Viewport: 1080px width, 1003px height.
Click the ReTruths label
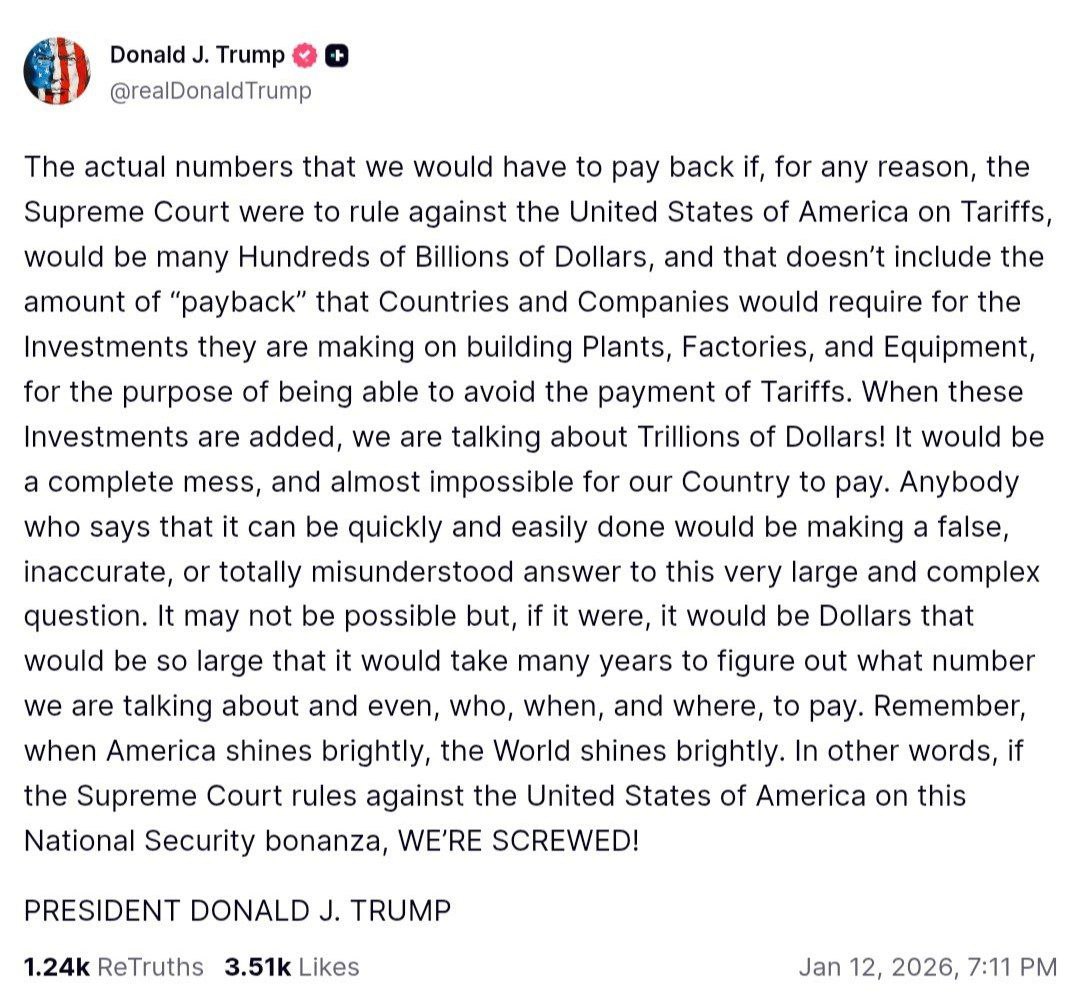[x=151, y=967]
